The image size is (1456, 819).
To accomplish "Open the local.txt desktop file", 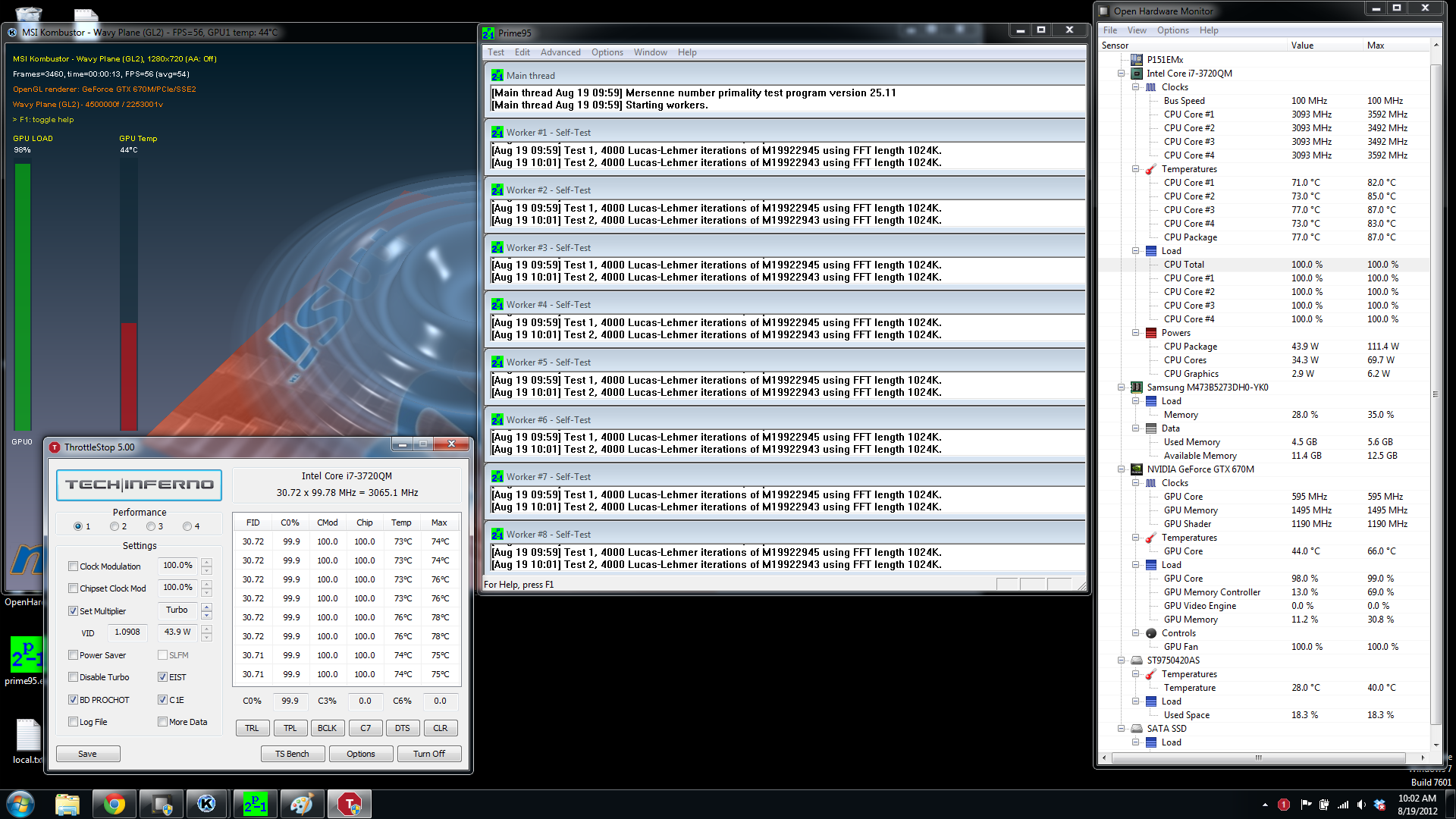I will tap(28, 742).
